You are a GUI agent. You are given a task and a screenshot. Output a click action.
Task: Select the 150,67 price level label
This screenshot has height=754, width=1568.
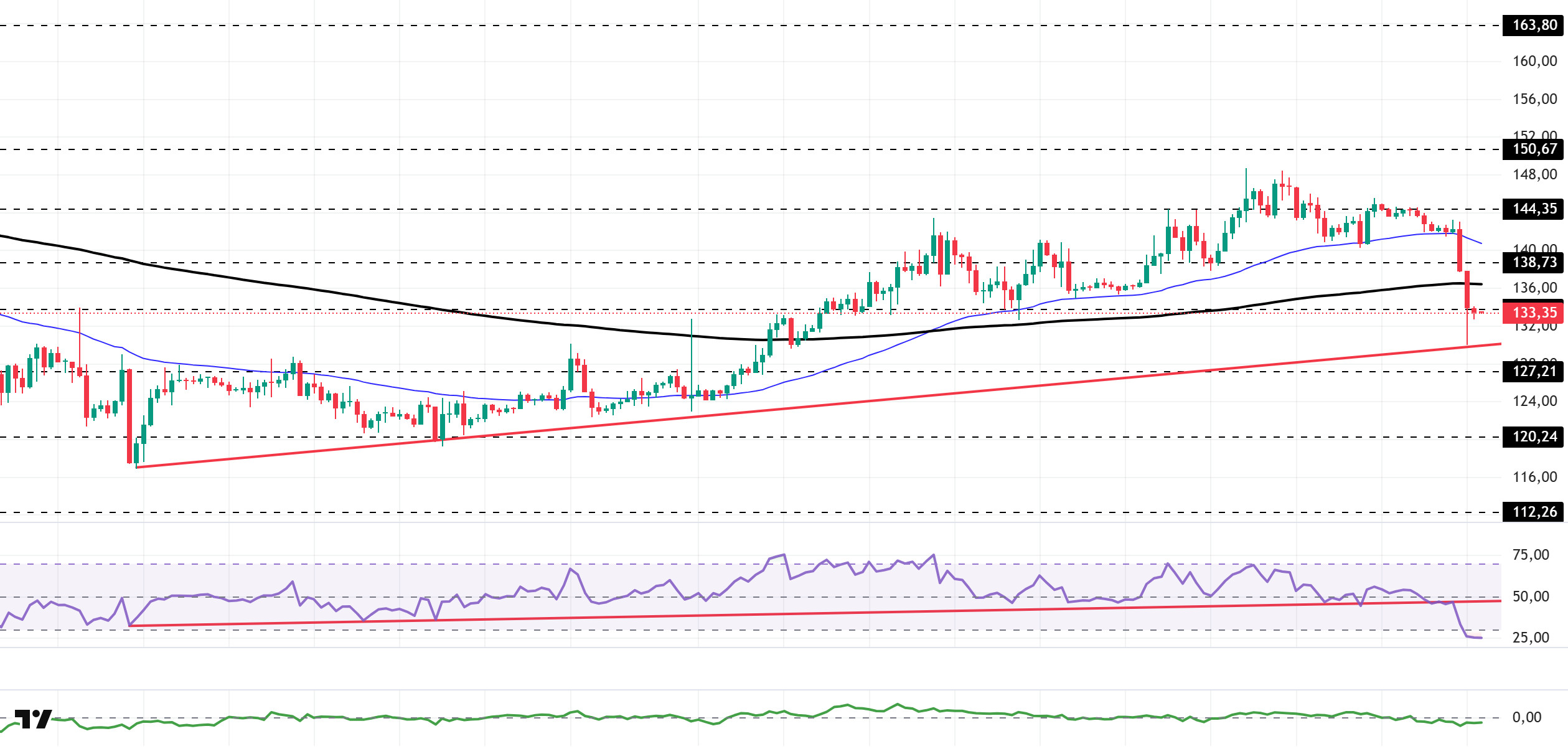point(1534,149)
